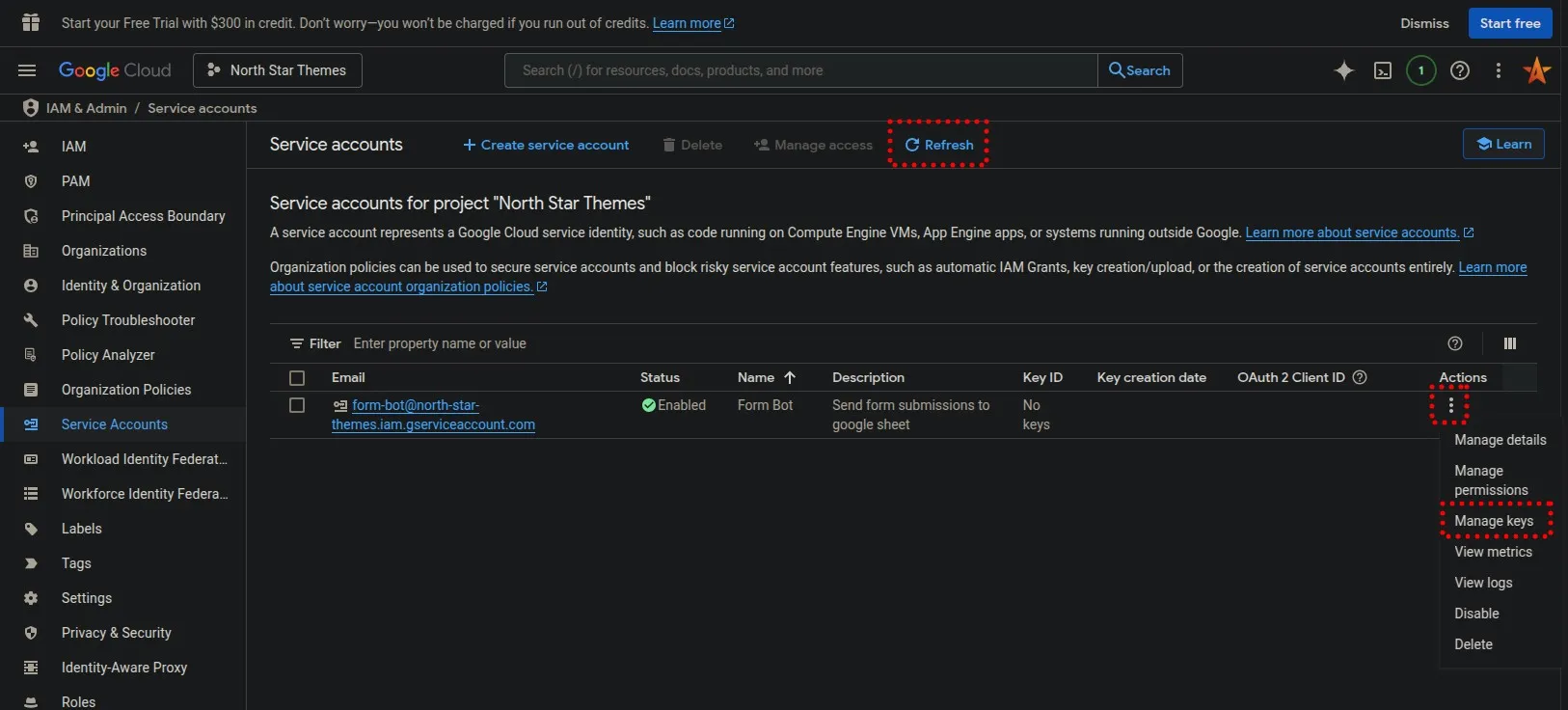Focus the resource search input field

tap(800, 70)
